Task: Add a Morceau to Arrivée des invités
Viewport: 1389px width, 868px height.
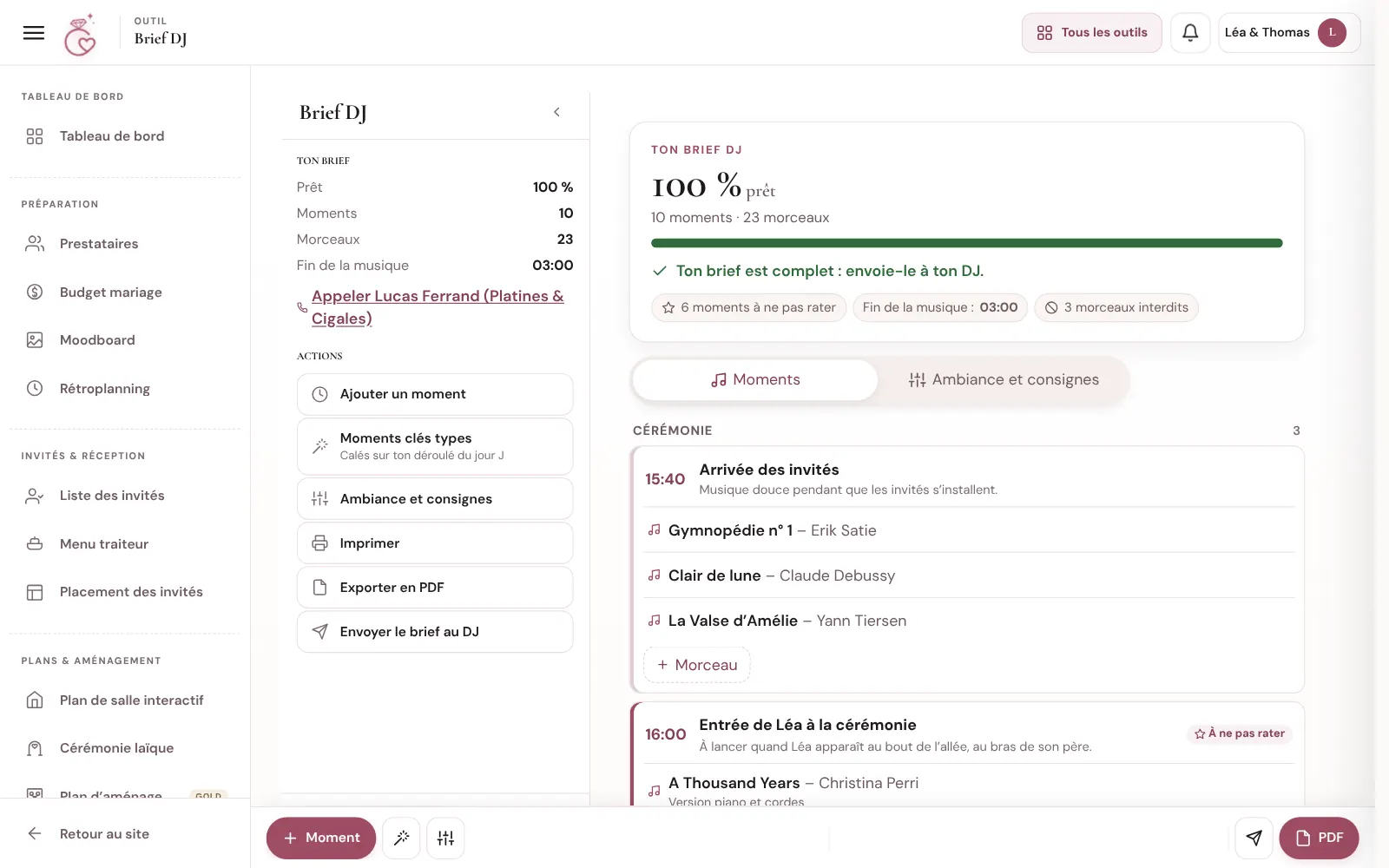Action: [697, 665]
